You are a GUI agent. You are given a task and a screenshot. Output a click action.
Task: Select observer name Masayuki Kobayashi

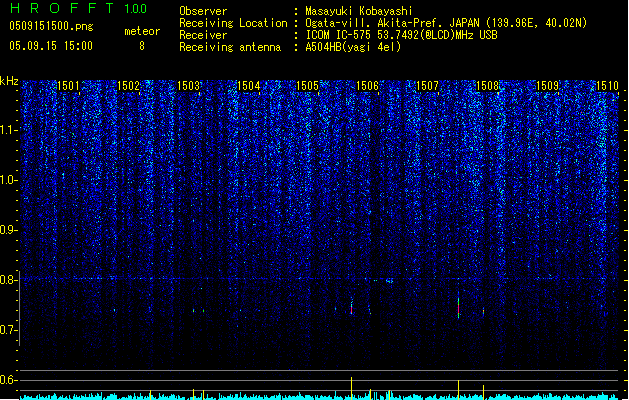(x=358, y=11)
